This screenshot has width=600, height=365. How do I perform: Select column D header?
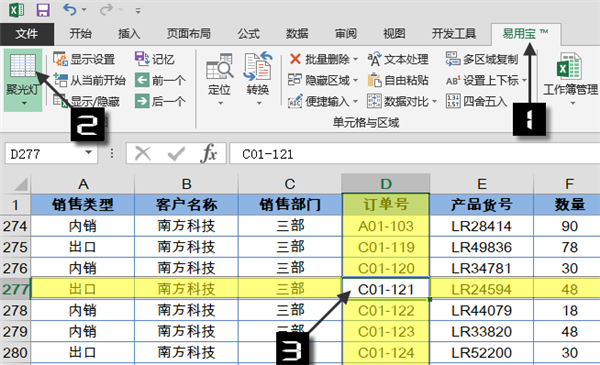386,184
